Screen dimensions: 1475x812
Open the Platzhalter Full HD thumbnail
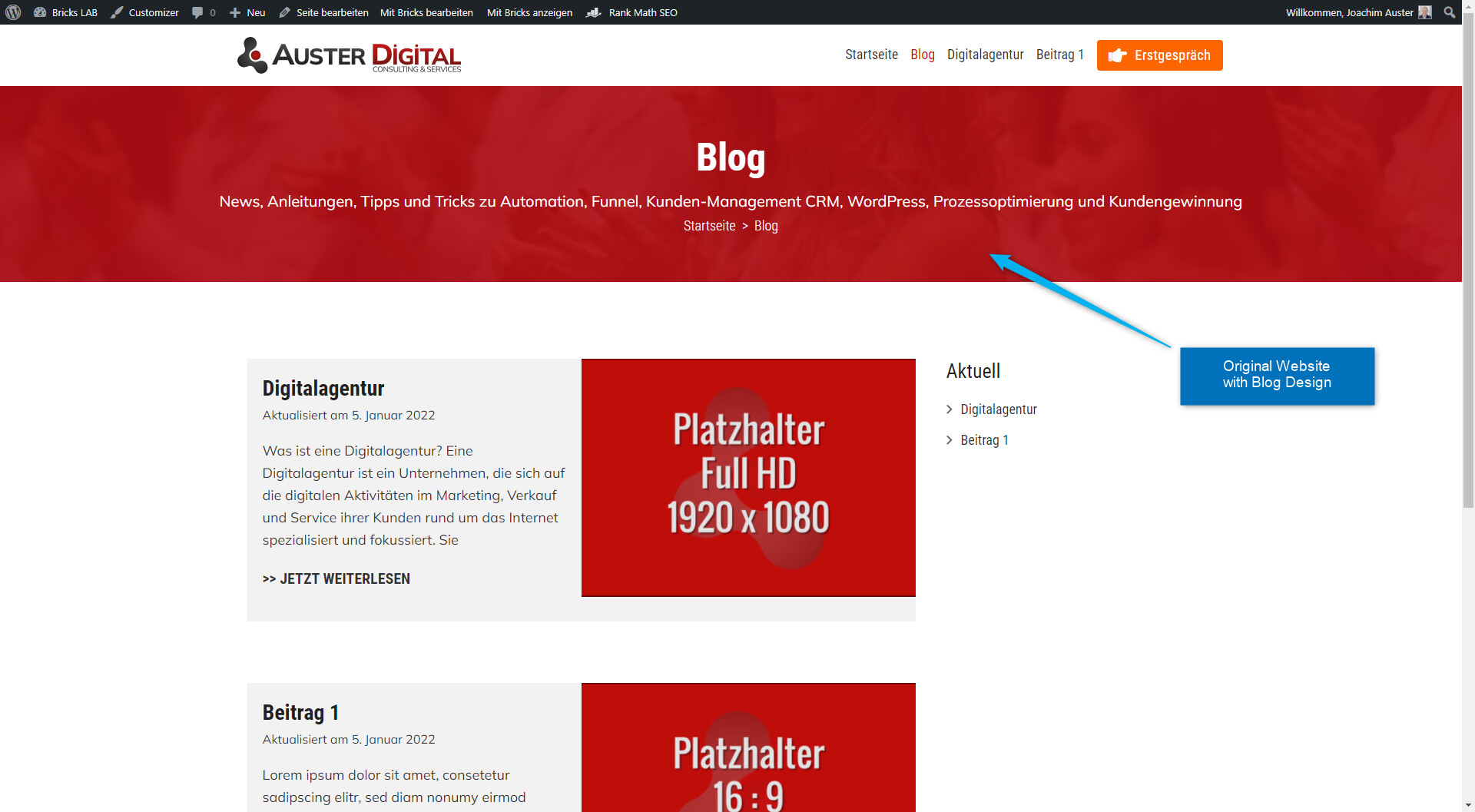tap(748, 477)
